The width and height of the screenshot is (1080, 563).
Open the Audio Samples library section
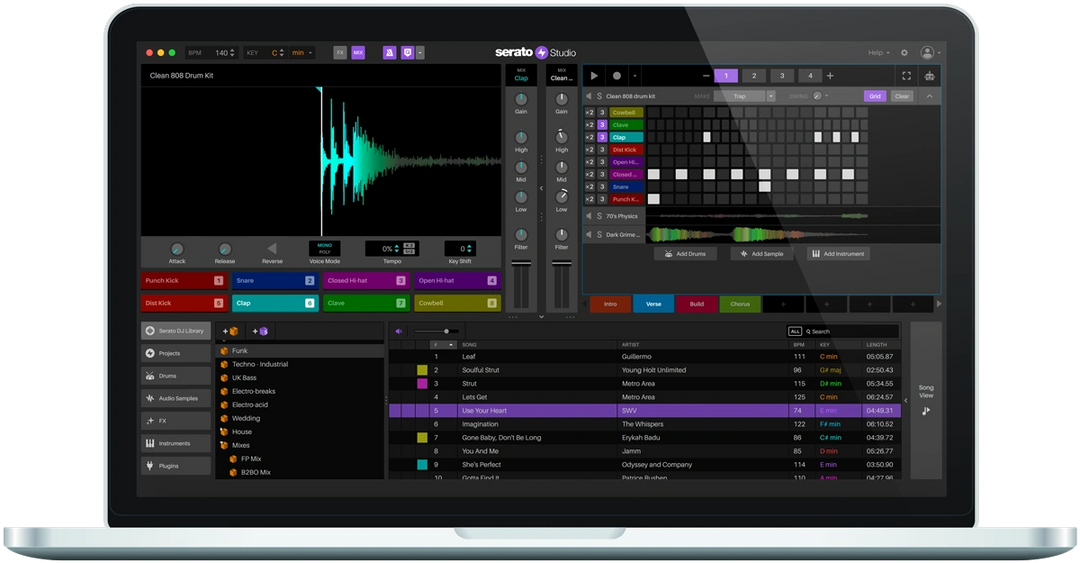(x=176, y=398)
